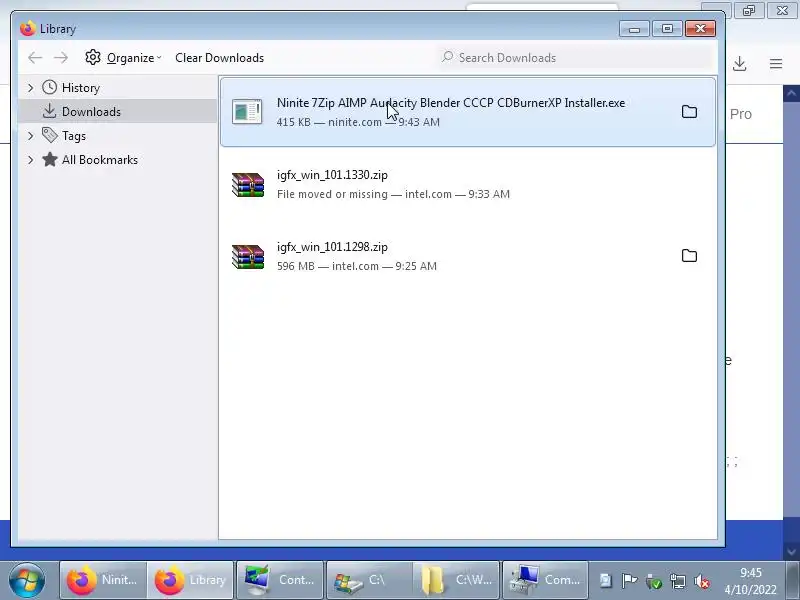Viewport: 800px width, 600px height.
Task: Go back using the Library back arrow
Action: click(x=35, y=58)
